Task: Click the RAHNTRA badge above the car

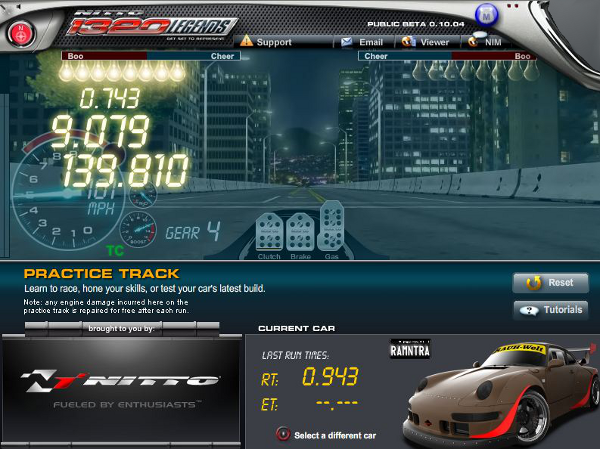Action: 409,348
